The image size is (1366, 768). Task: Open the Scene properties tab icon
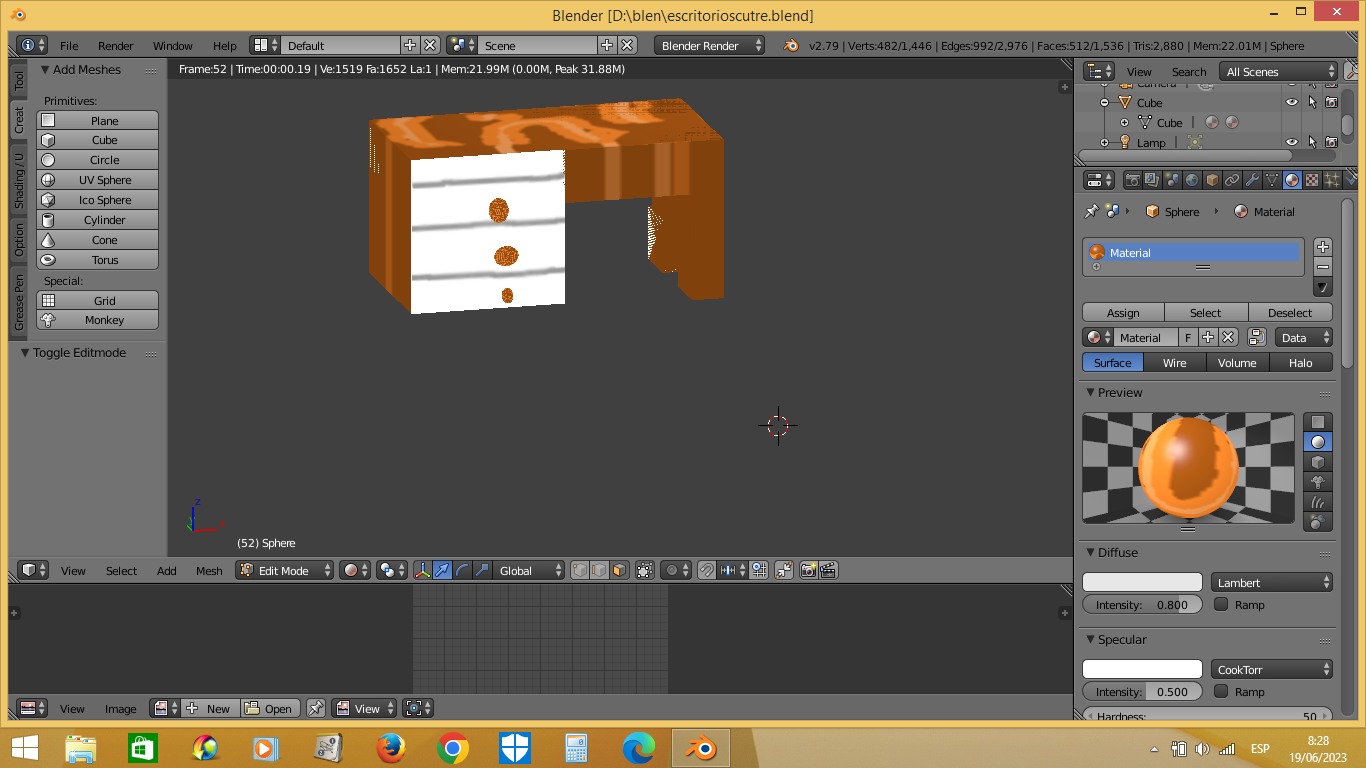[x=1172, y=180]
